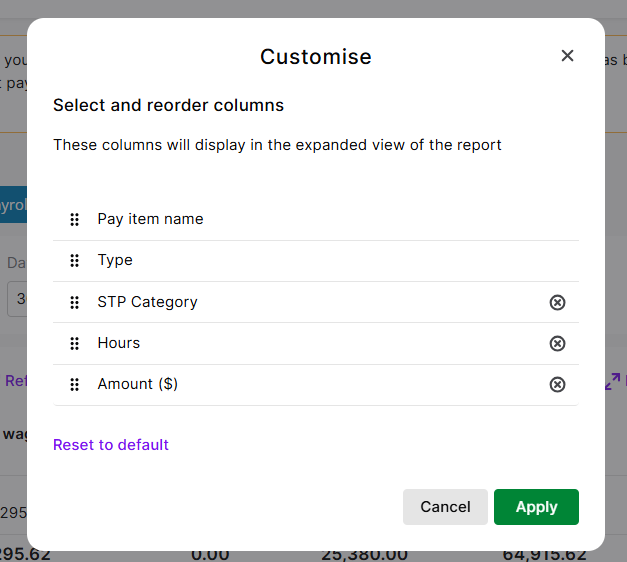
Task: Select the Pay item name row
Action: [x=150, y=219]
